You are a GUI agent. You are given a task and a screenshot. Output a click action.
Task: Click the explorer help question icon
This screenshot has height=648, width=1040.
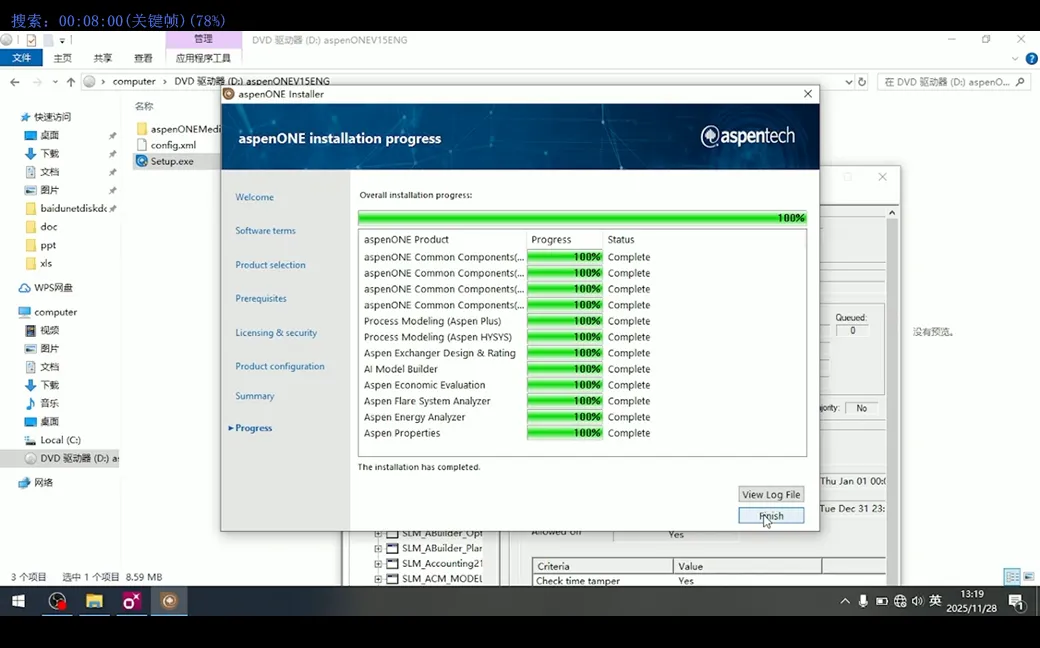click(1031, 58)
